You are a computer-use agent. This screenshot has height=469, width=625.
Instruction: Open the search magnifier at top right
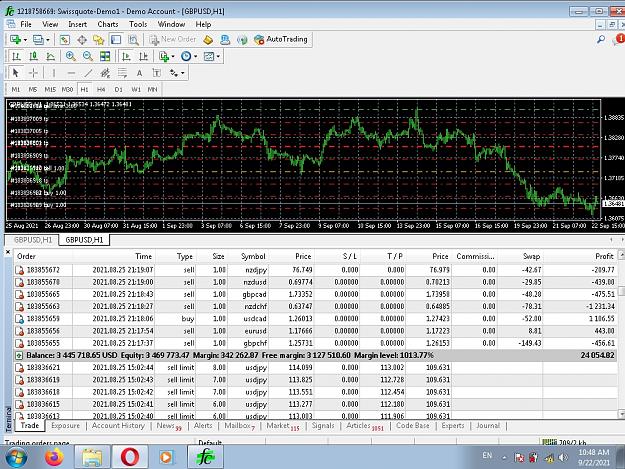(x=601, y=39)
